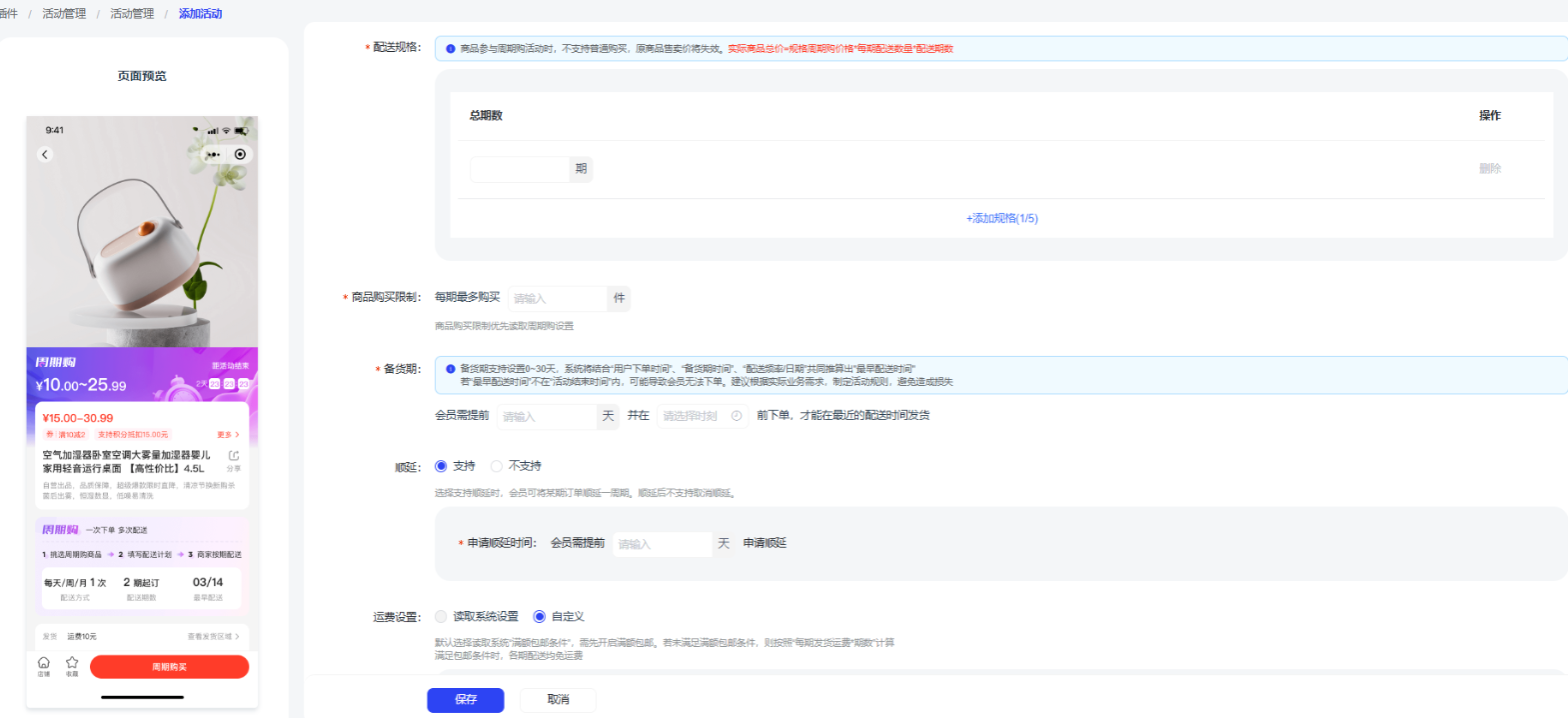The width and height of the screenshot is (1568, 718).
Task: Choose 读取系统设置 for 运费设置
Action: pos(441,617)
